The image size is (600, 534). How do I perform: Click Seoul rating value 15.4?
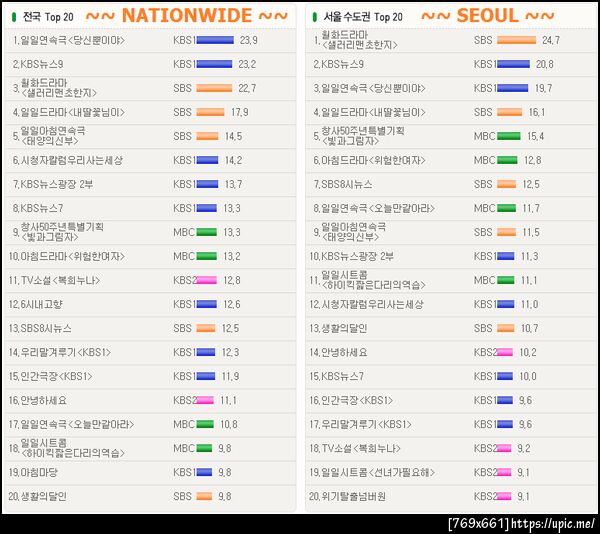[535, 136]
